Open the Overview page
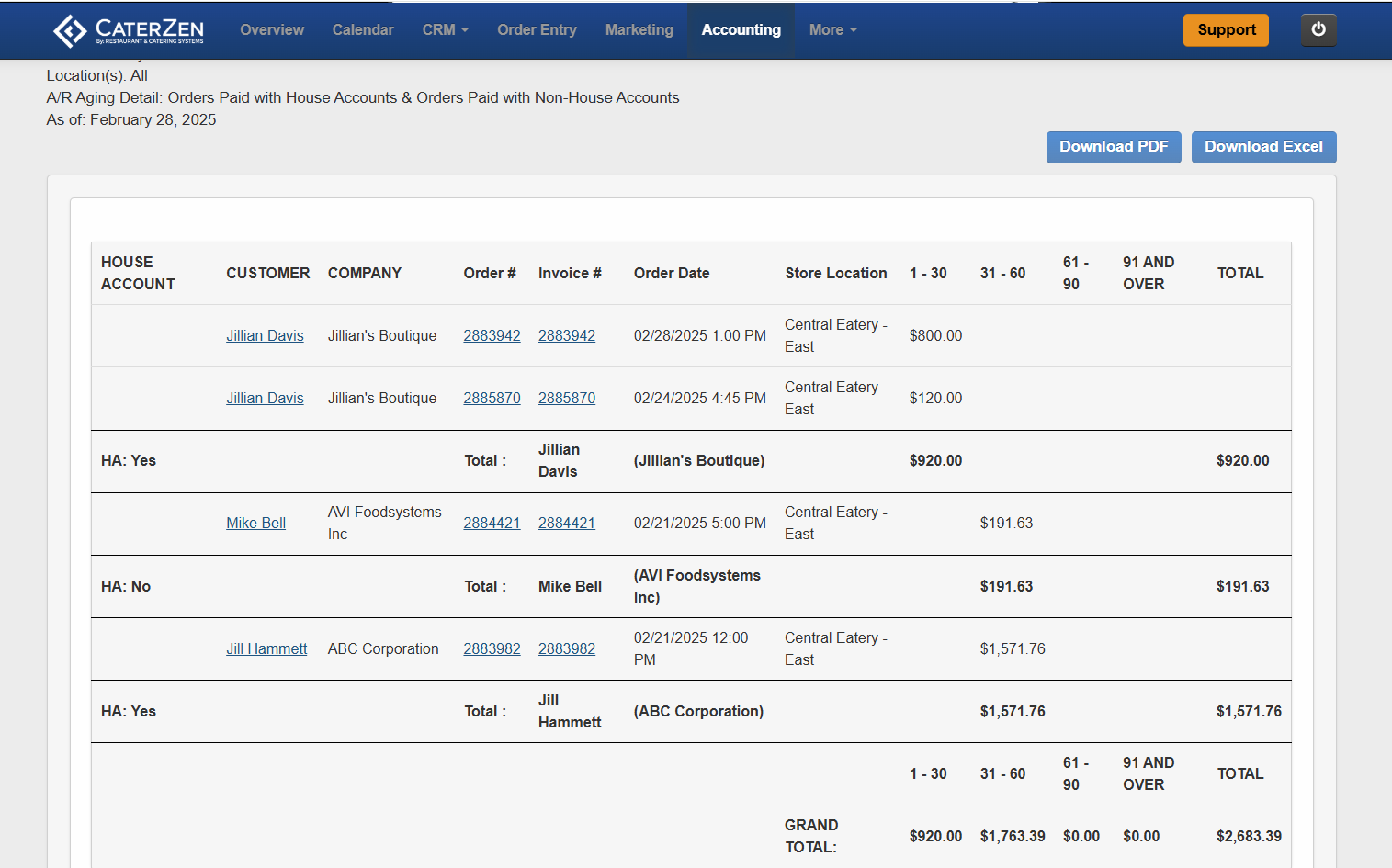The height and width of the screenshot is (868, 1392). tap(272, 30)
